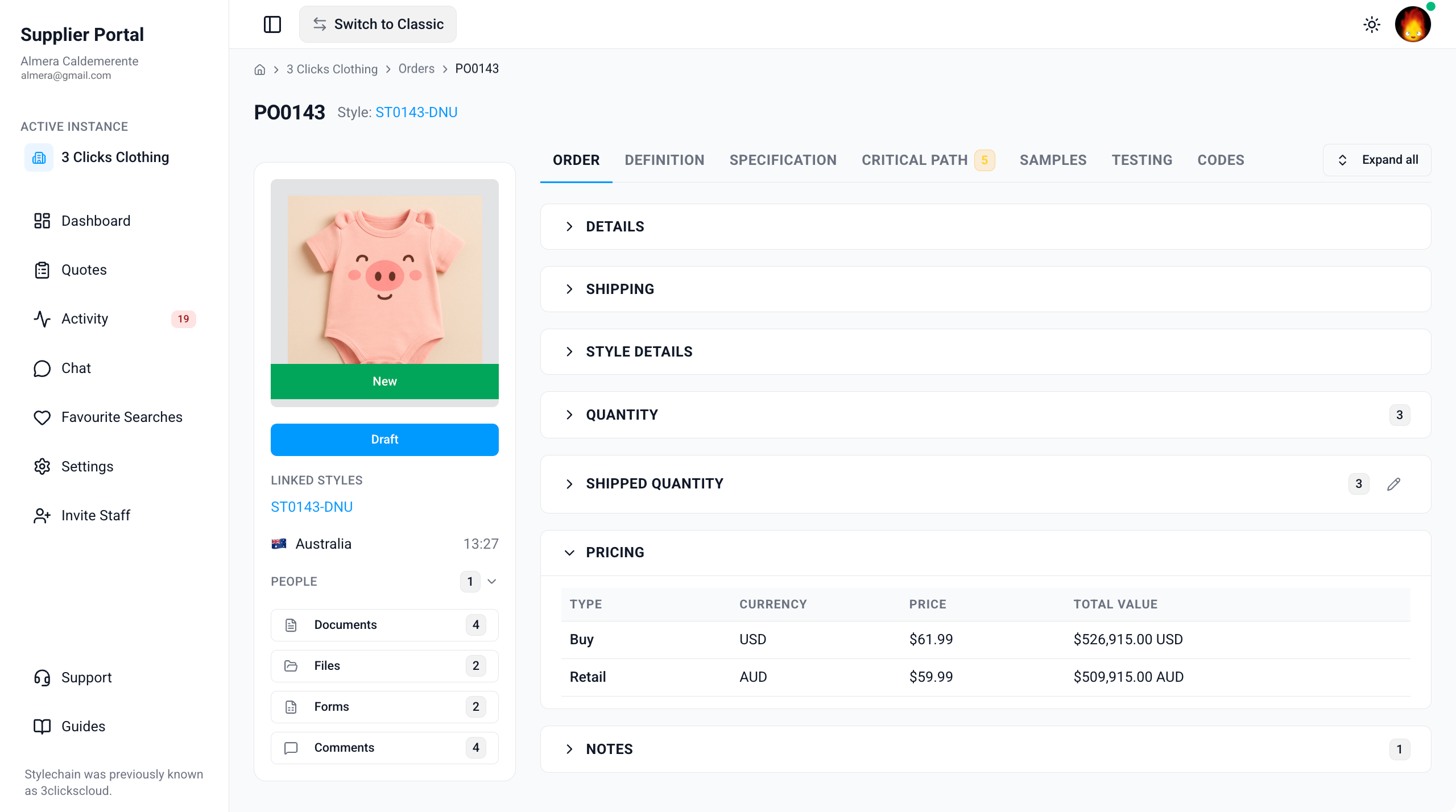Click the local time 13:27

[x=481, y=544]
